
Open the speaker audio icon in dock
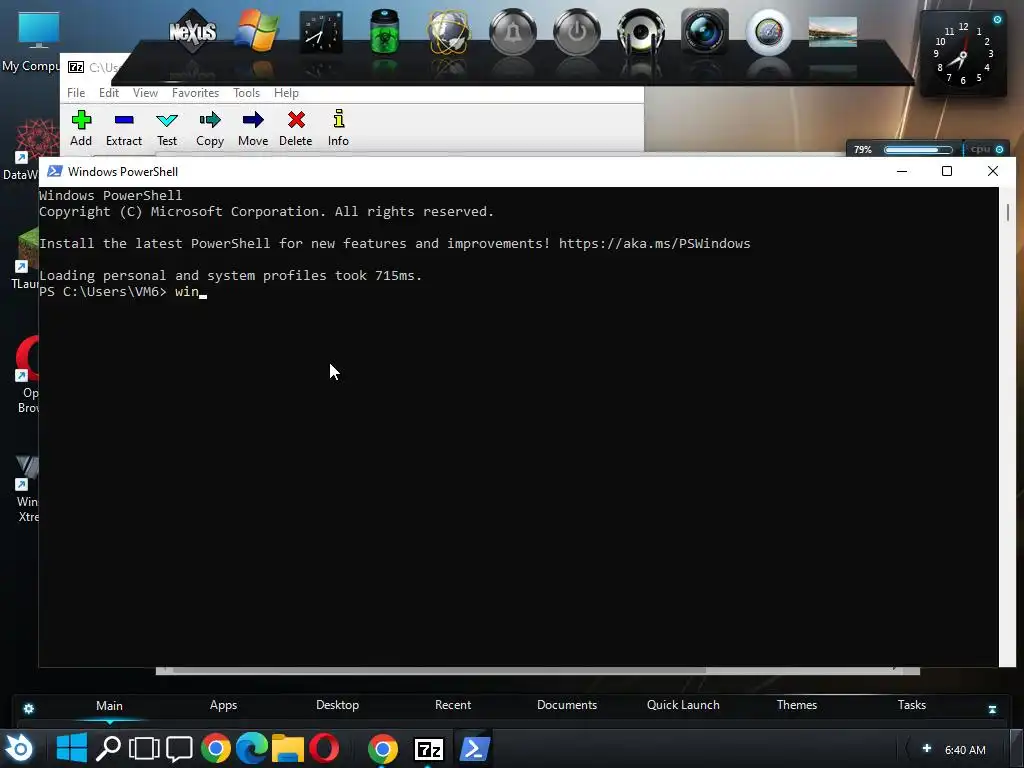641,32
